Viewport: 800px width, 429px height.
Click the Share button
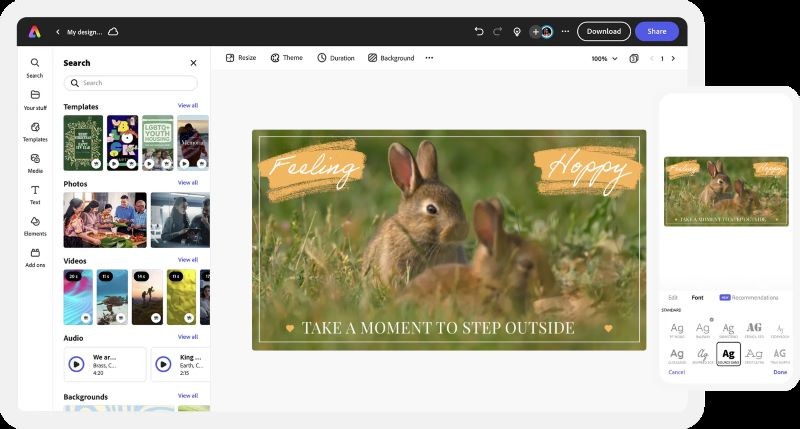click(x=657, y=31)
